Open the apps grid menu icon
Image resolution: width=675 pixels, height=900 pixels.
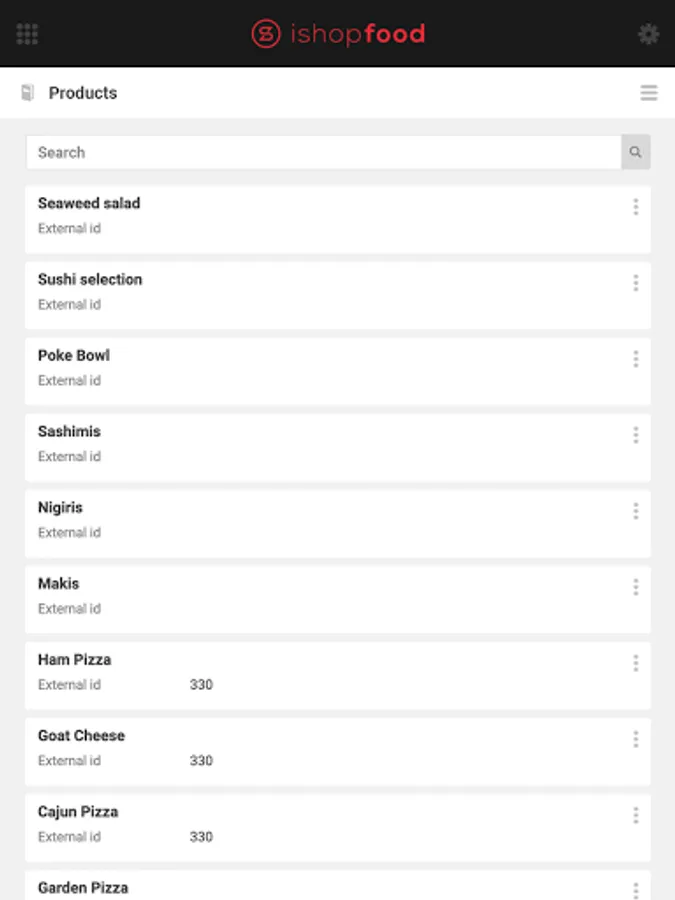tap(28, 34)
